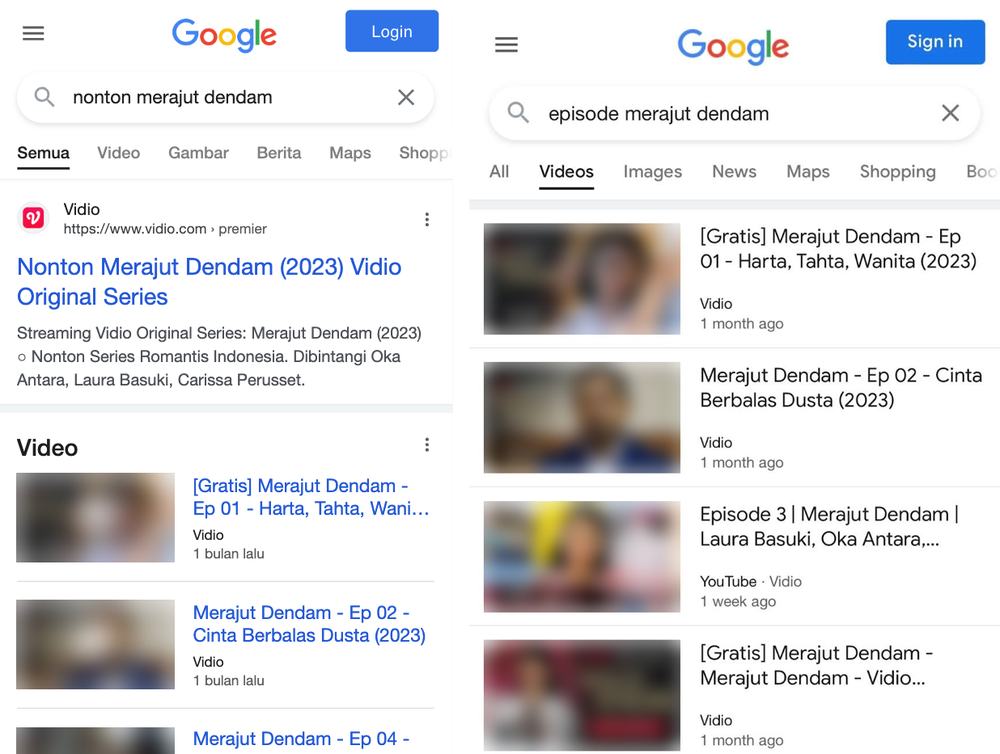Open Maps tab on right page
The image size is (1000, 754).
pos(808,172)
